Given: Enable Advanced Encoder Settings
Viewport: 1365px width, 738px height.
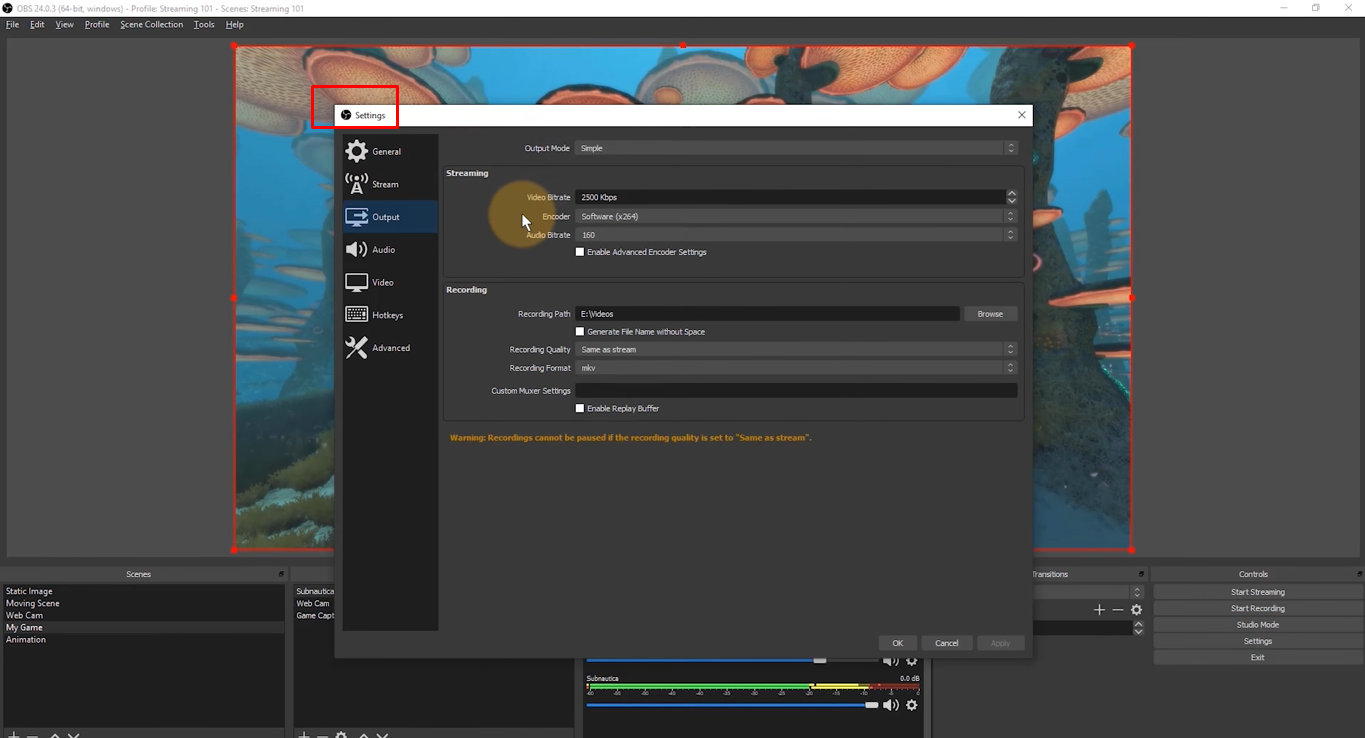Looking at the screenshot, I should click(x=579, y=252).
